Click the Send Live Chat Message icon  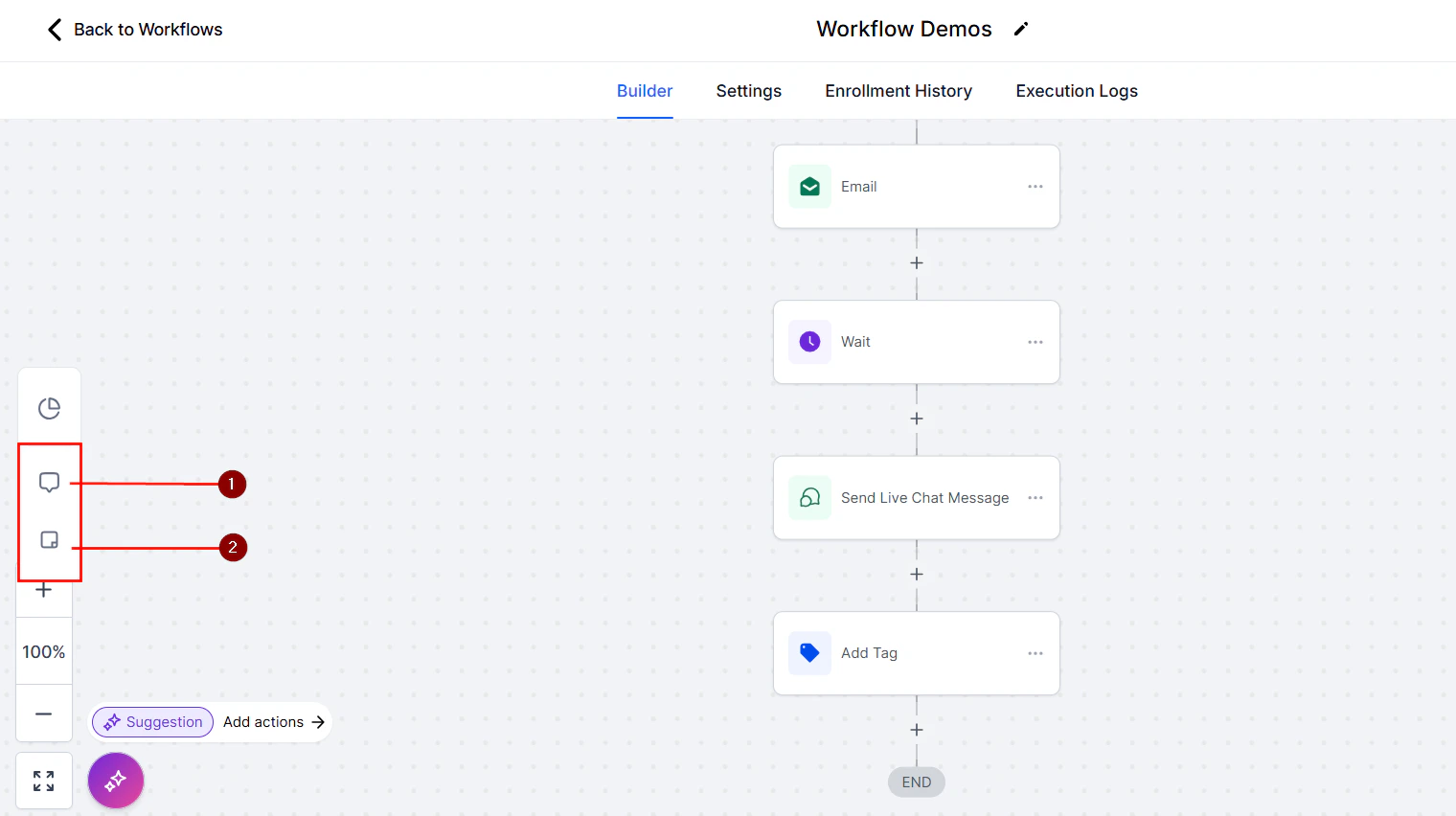[x=809, y=497]
